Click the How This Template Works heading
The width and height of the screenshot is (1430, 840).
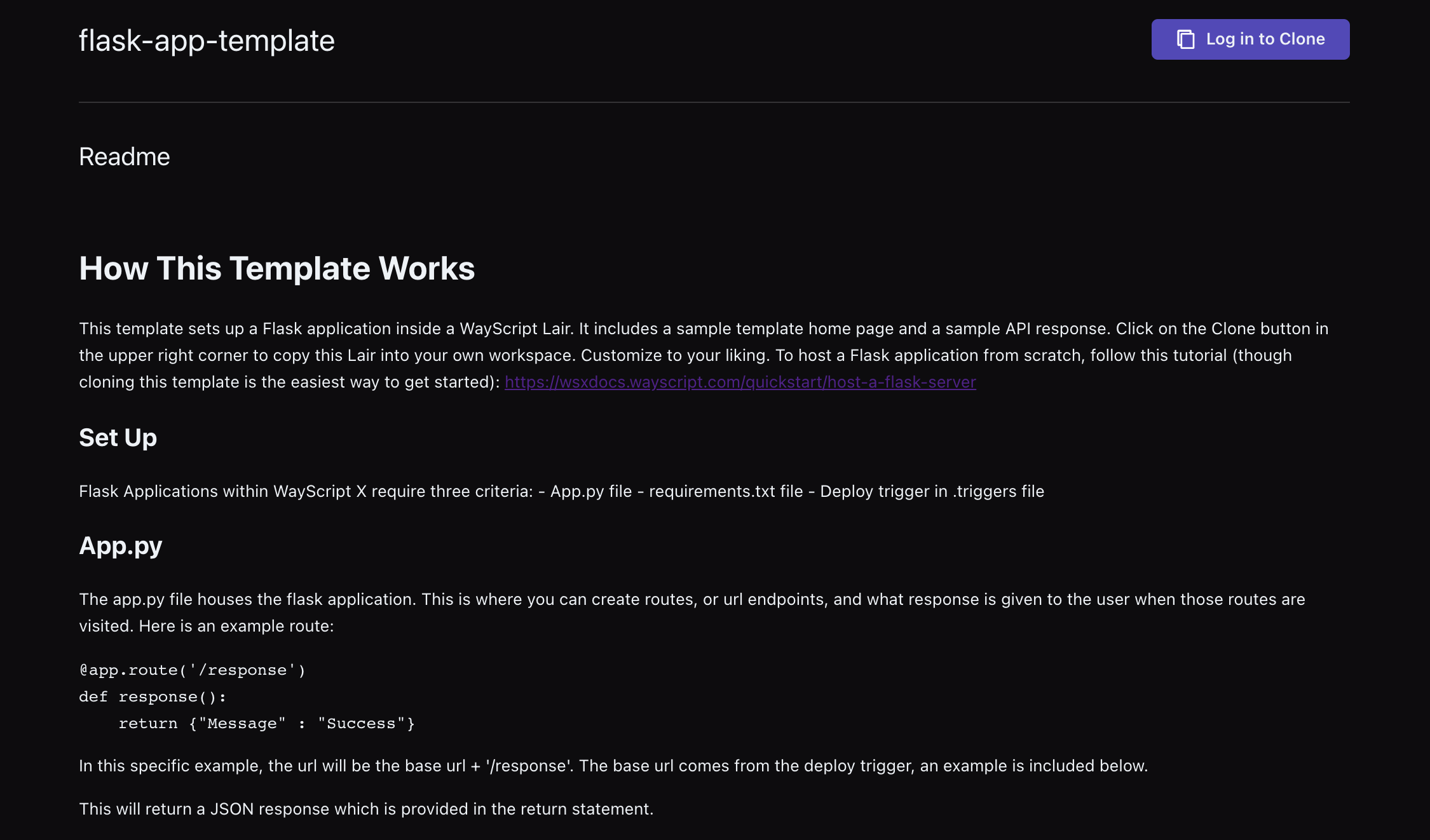pos(277,268)
